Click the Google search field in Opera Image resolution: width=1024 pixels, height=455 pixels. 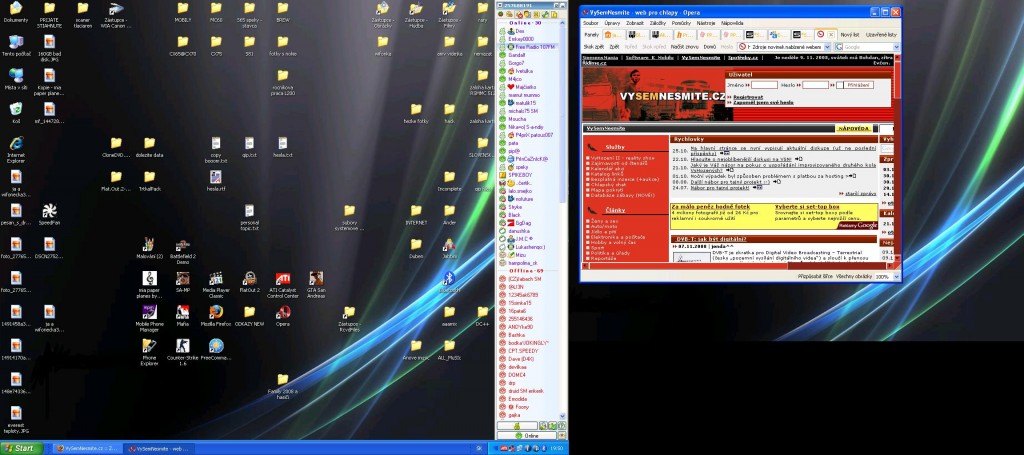[867, 47]
